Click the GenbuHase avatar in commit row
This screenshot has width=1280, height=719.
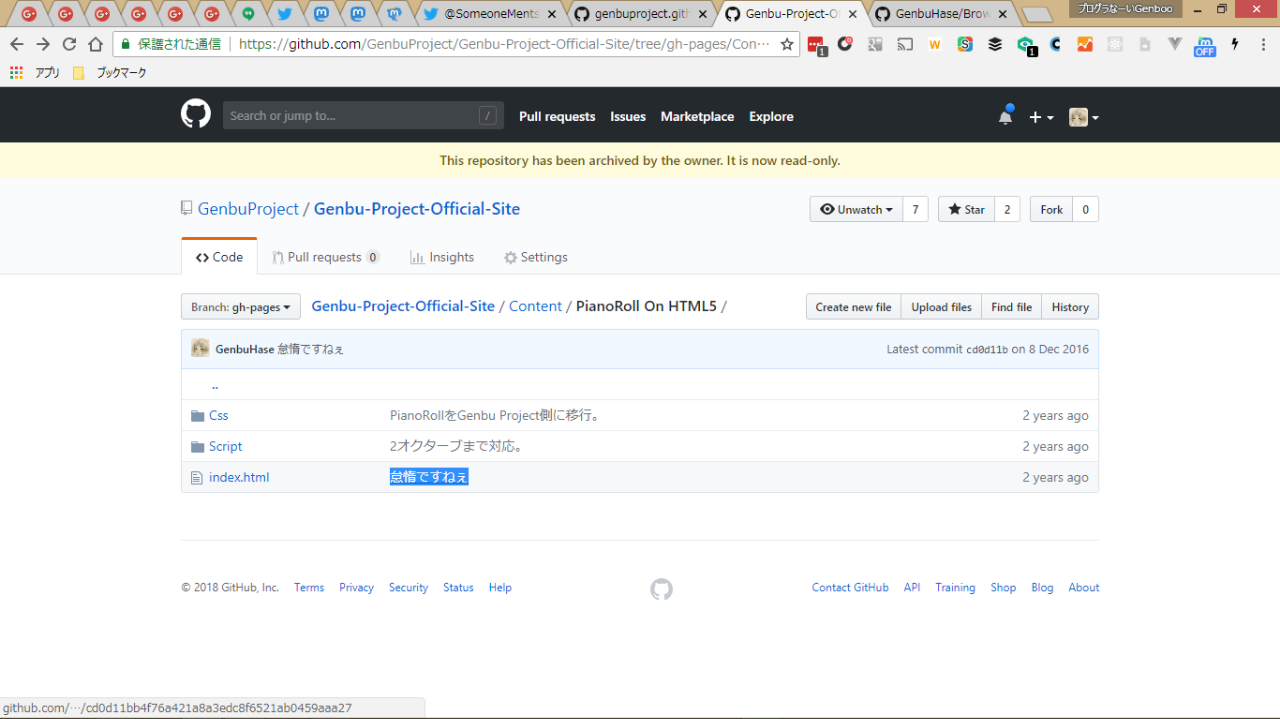click(200, 348)
